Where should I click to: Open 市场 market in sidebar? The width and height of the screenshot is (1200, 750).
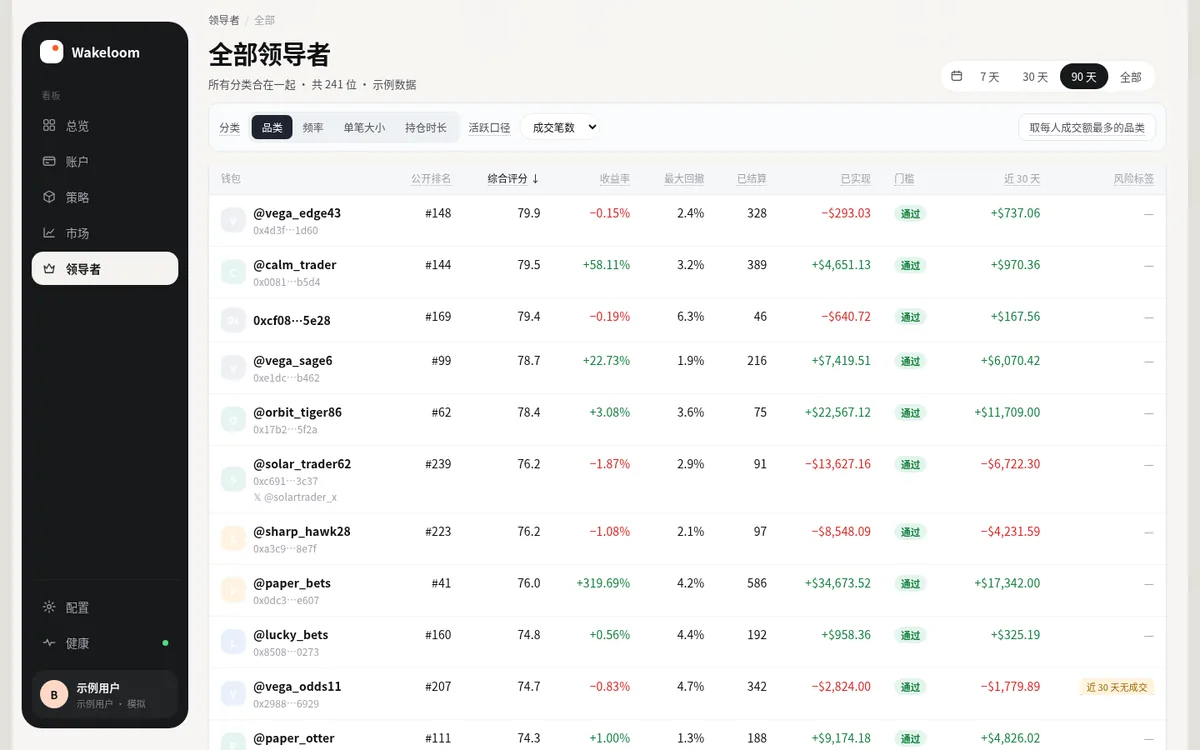[105, 233]
